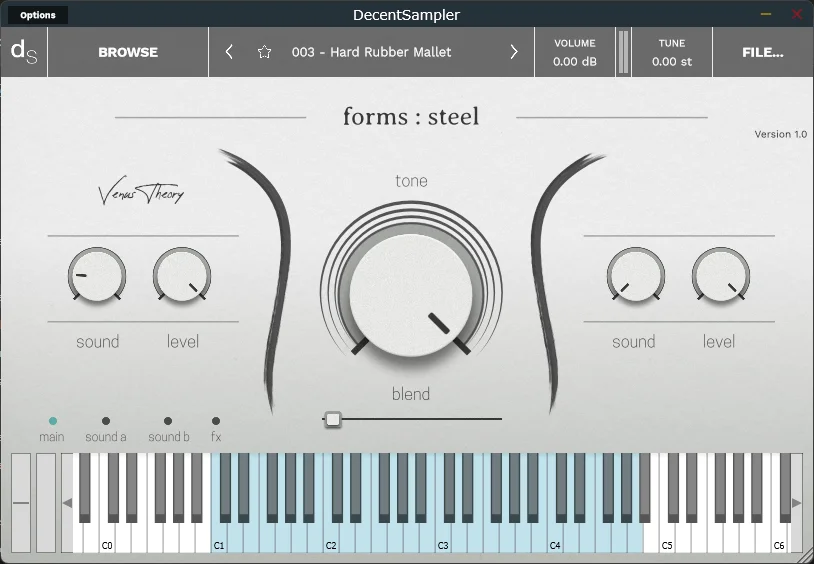Viewport: 814px width, 564px height.
Task: Click the left panel sound knob
Action: coord(97,275)
